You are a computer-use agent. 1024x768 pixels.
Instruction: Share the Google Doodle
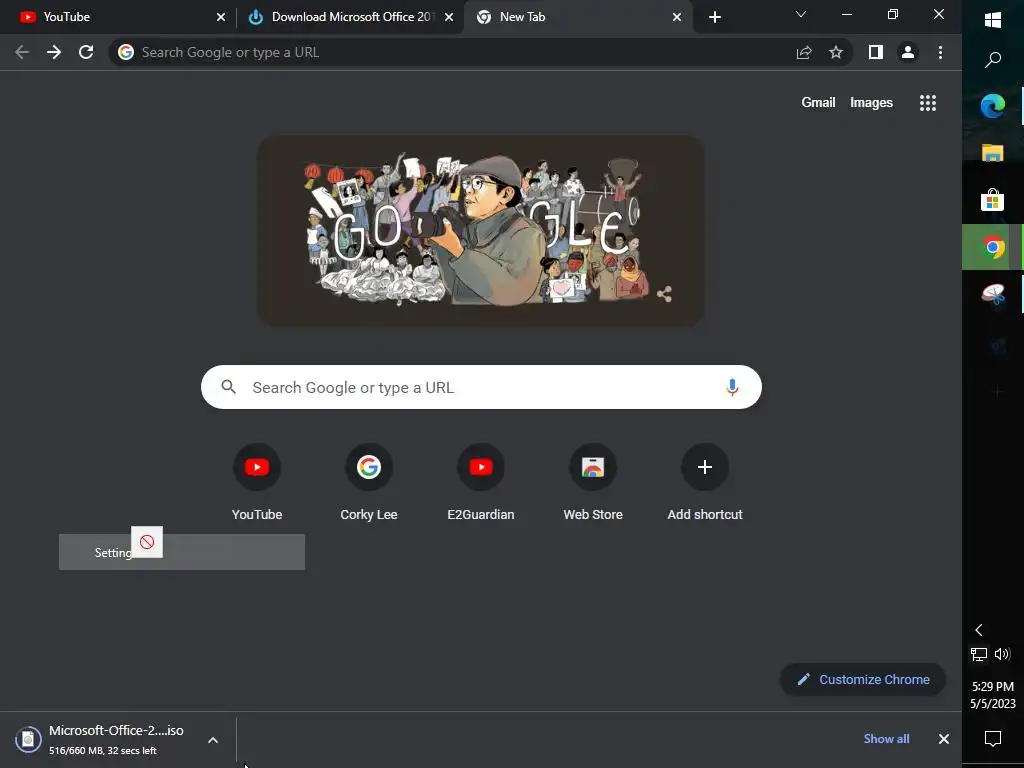click(664, 294)
